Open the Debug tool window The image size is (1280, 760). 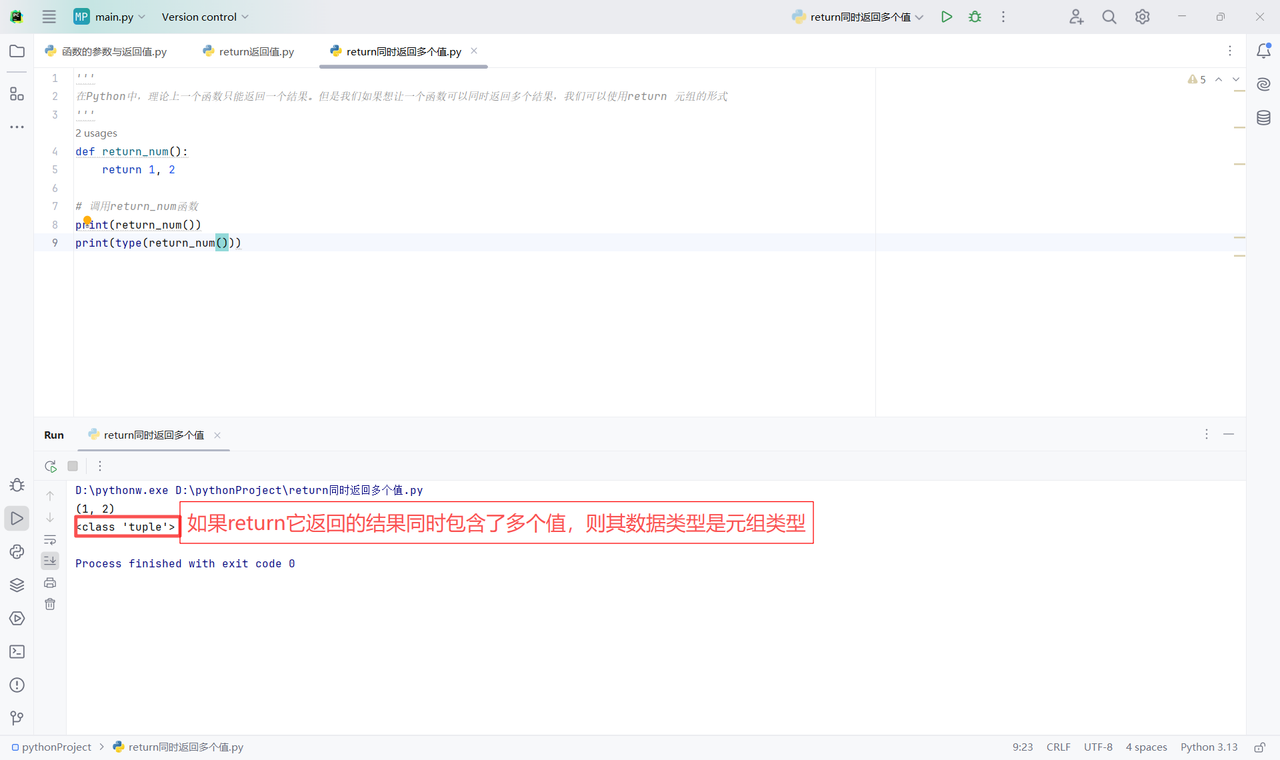(16, 485)
